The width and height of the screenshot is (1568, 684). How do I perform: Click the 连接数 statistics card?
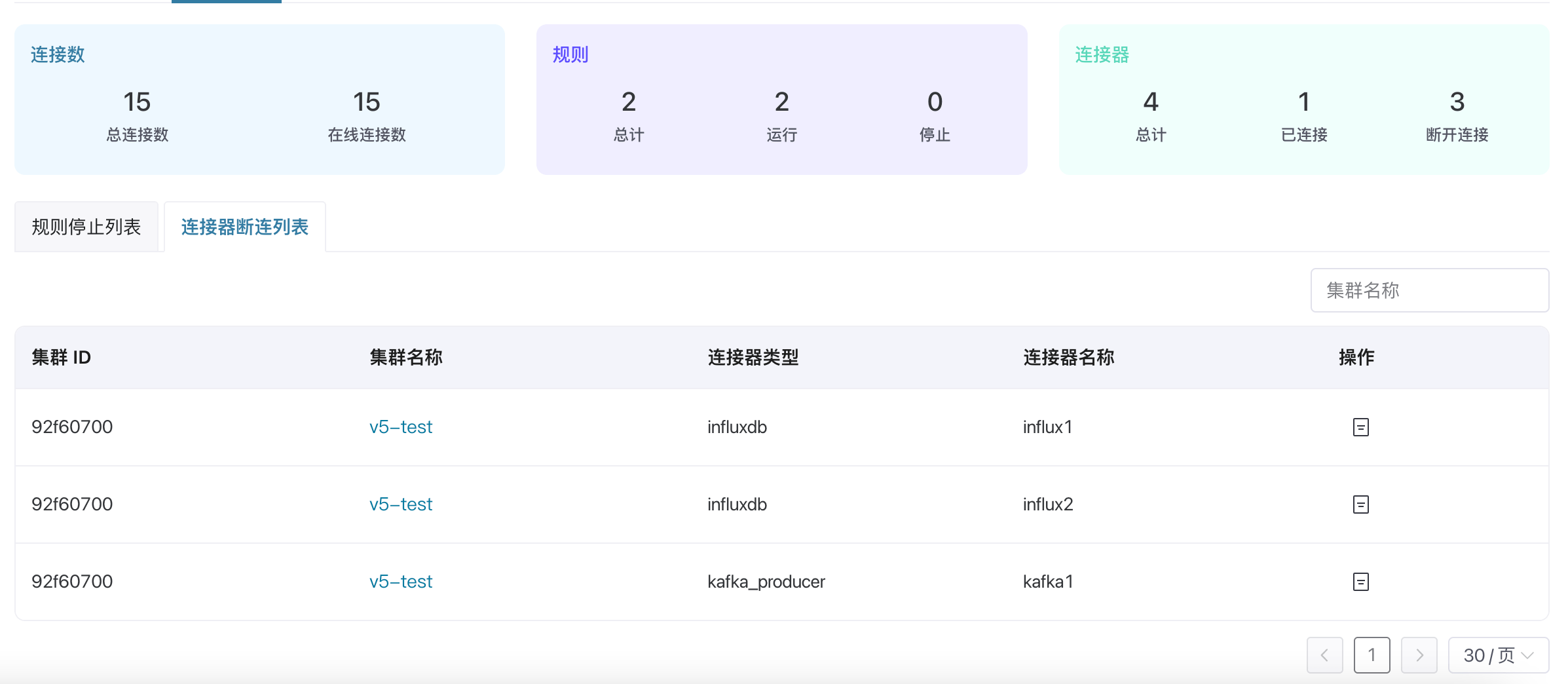(x=260, y=100)
